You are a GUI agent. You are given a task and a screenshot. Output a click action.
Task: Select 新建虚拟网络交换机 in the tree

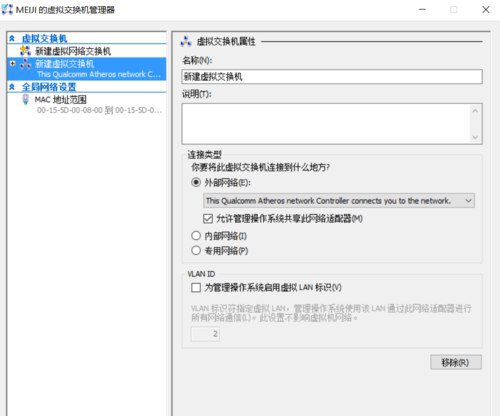(x=73, y=51)
